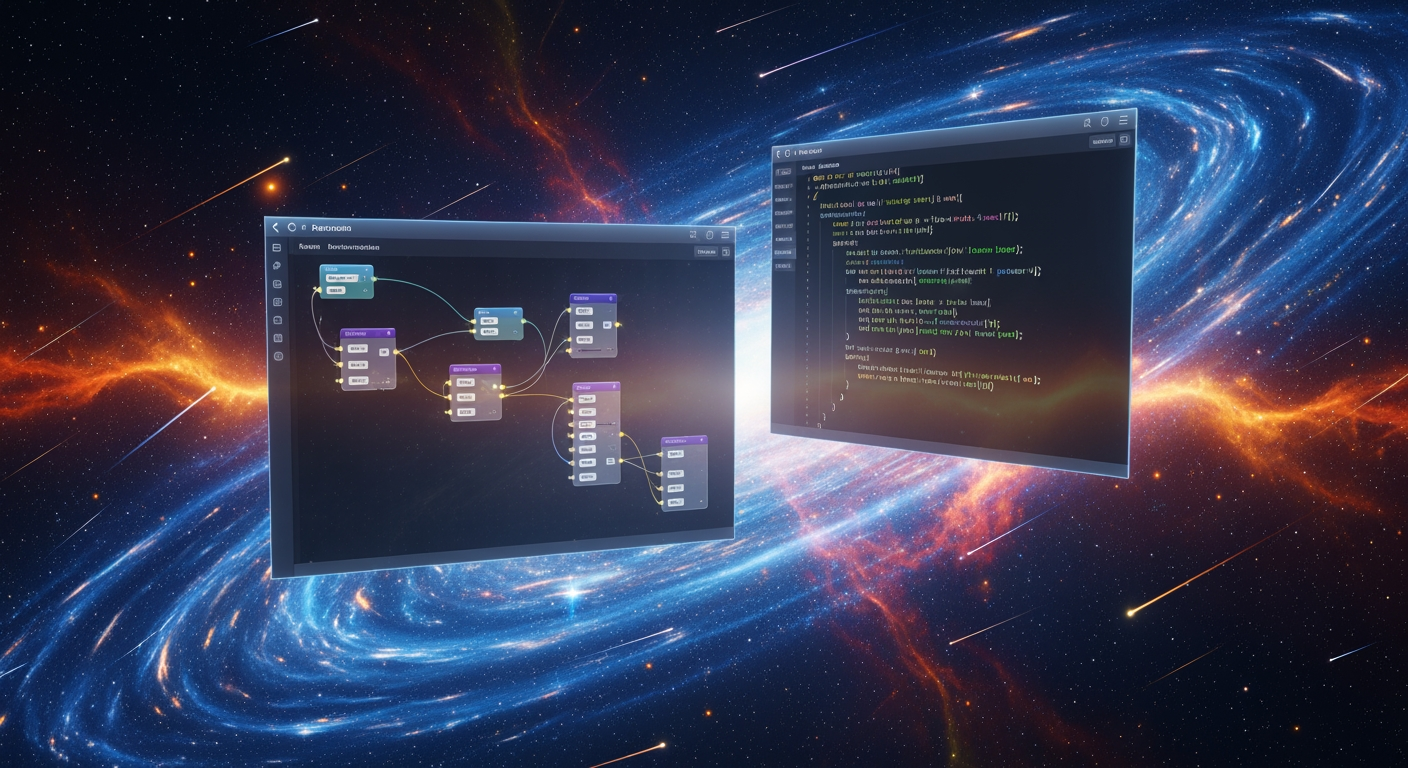The width and height of the screenshot is (1408, 768).
Task: Click the back arrow in the node editor window
Action: (x=275, y=228)
